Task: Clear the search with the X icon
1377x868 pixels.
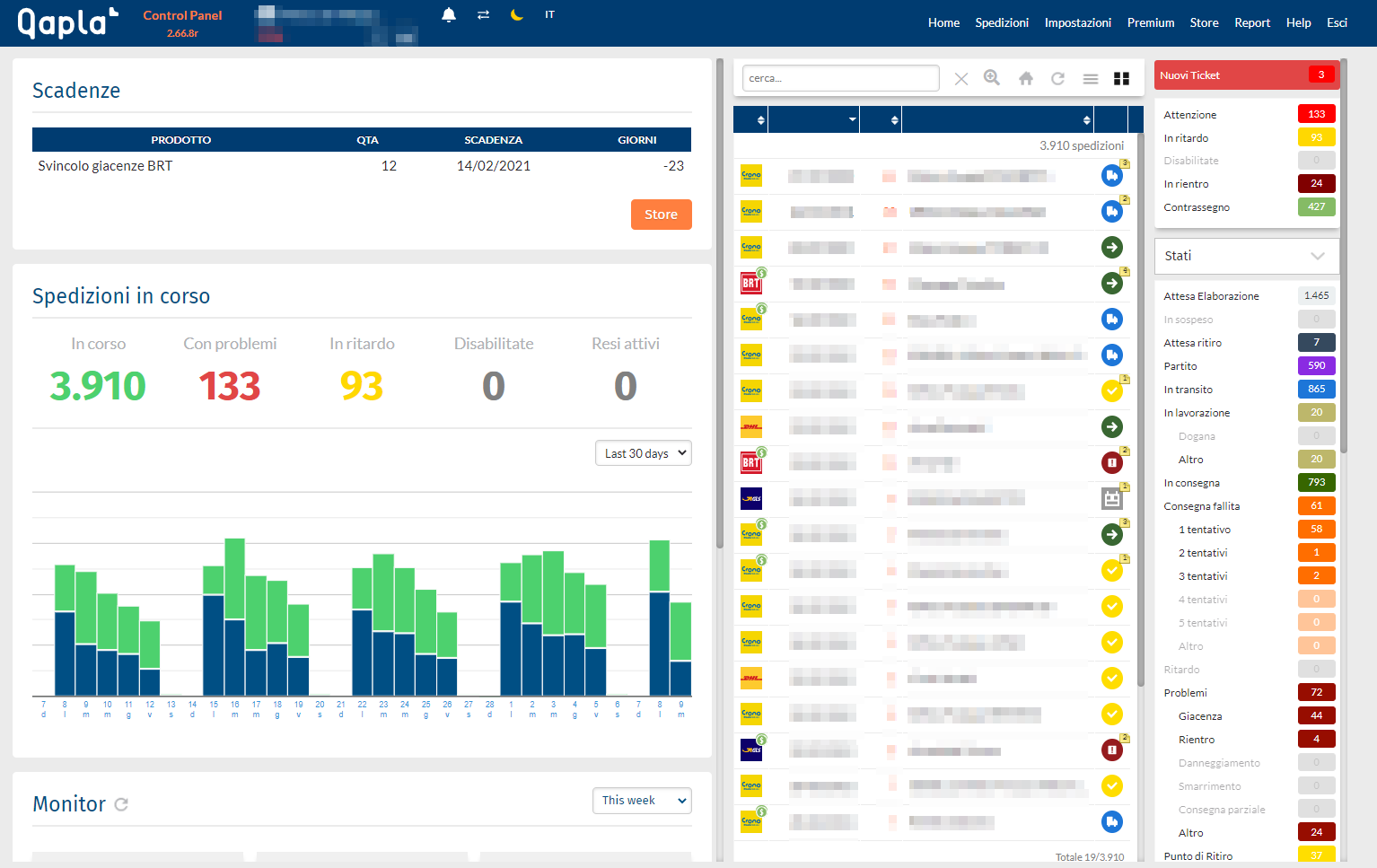Action: point(961,78)
